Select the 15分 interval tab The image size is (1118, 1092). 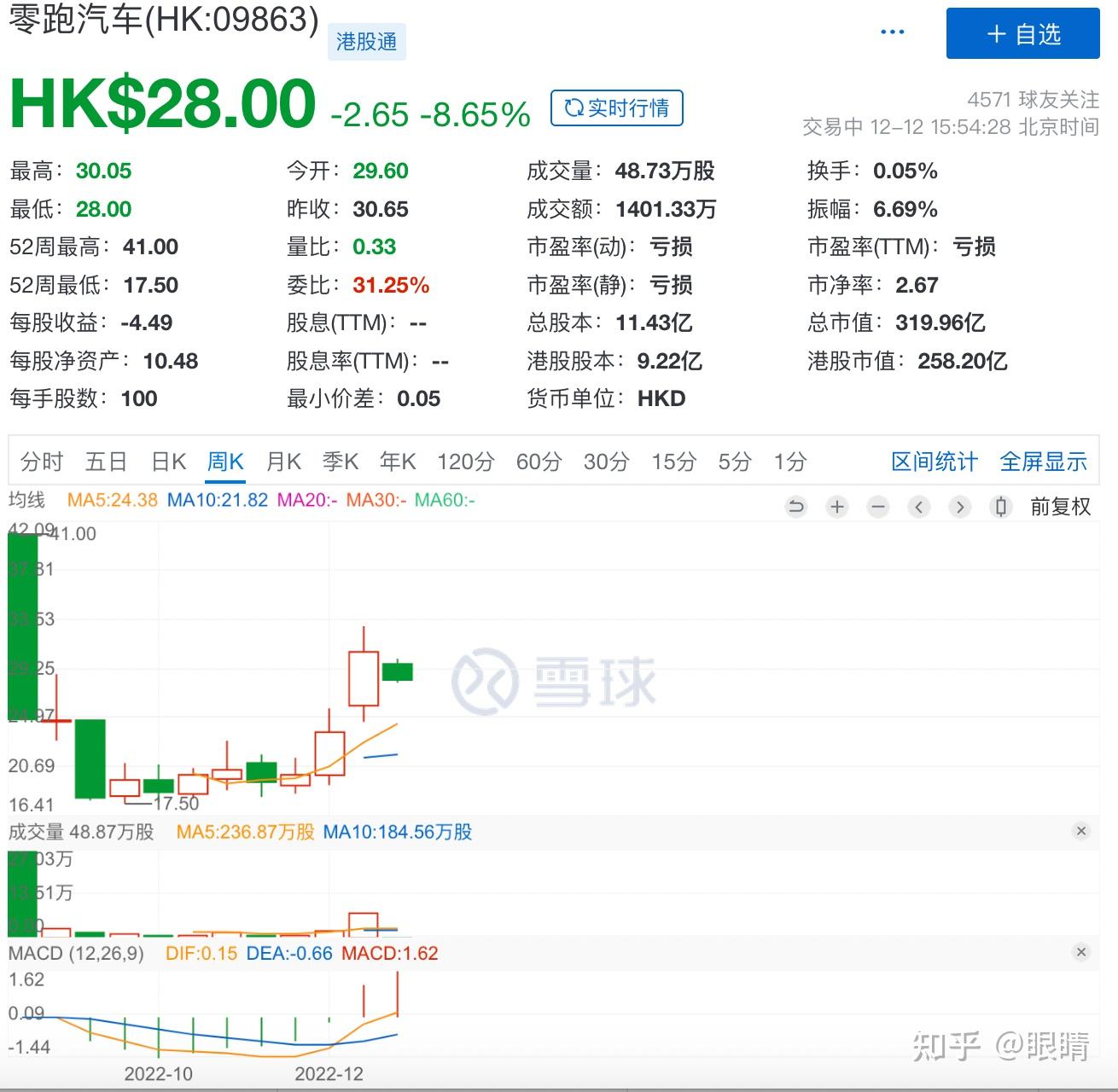[674, 462]
